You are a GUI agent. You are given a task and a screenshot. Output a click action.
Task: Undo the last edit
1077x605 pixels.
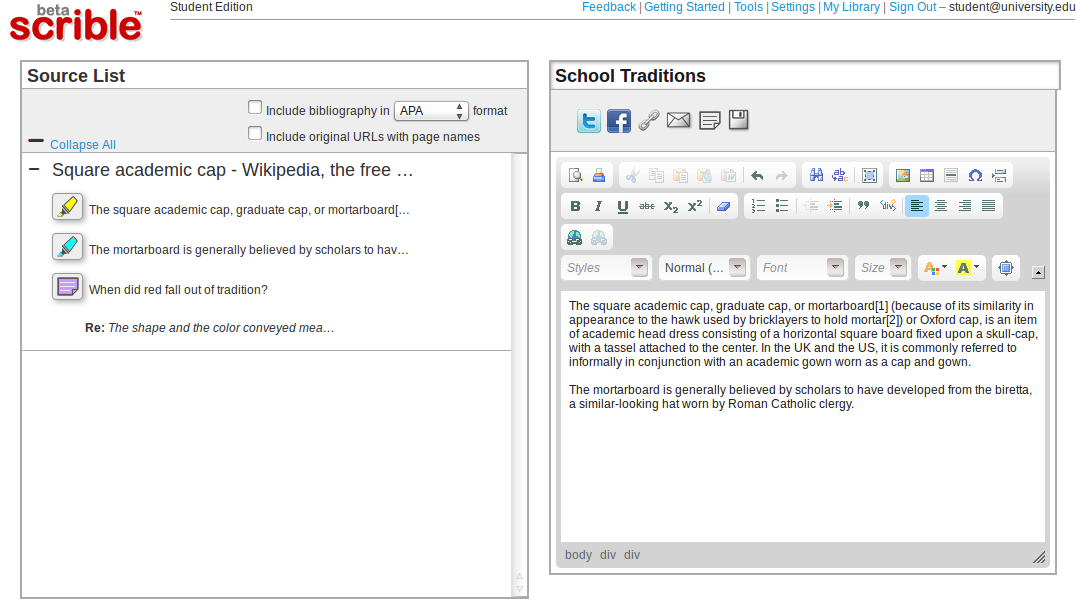coord(757,176)
